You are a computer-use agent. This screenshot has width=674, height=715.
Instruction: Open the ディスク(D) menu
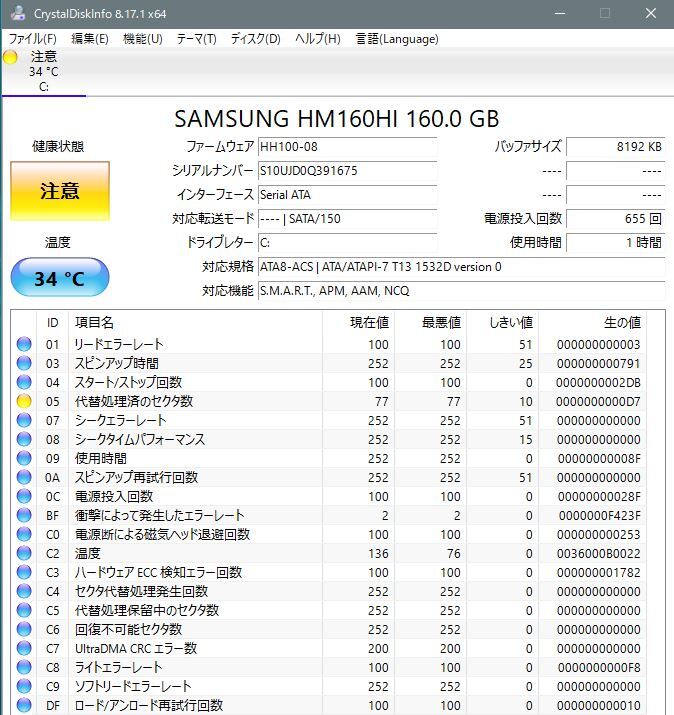point(255,39)
